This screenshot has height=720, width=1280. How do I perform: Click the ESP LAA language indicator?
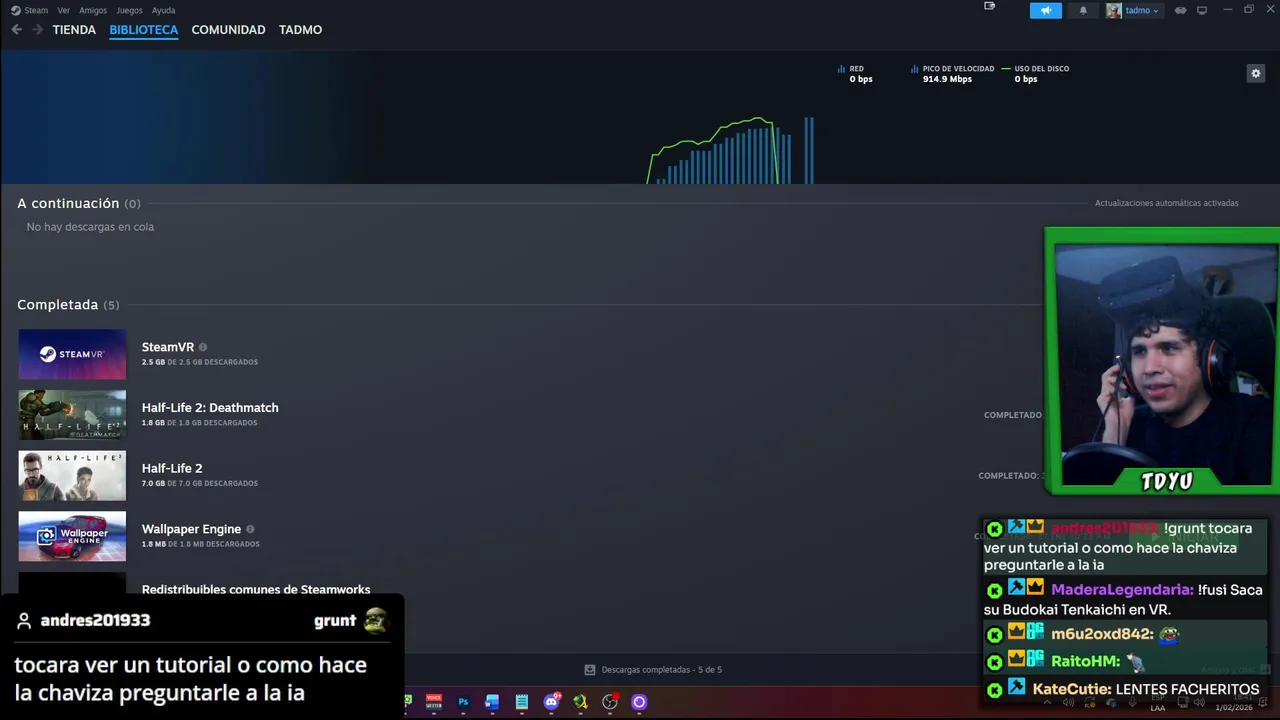pos(1158,703)
